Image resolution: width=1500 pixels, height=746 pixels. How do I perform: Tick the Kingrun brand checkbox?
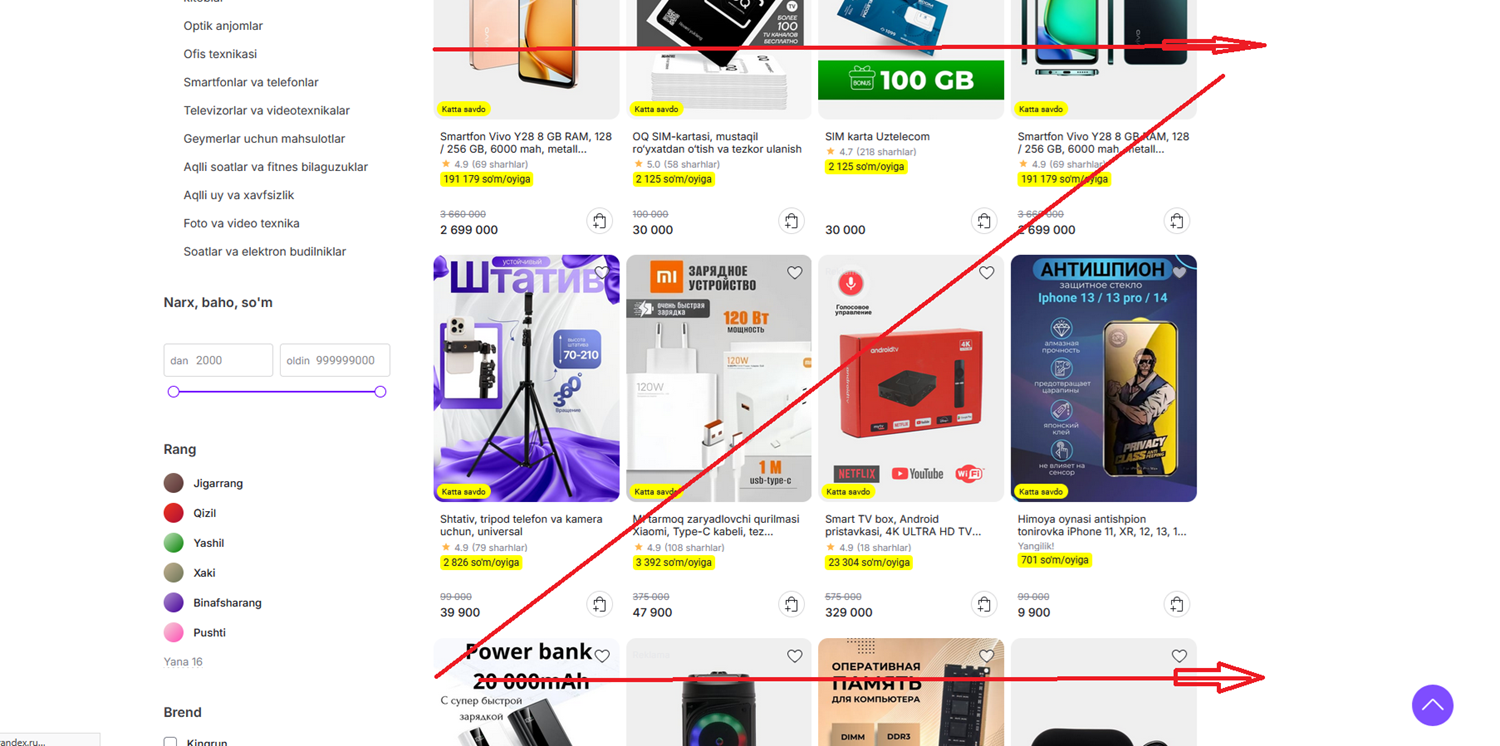[x=171, y=743]
